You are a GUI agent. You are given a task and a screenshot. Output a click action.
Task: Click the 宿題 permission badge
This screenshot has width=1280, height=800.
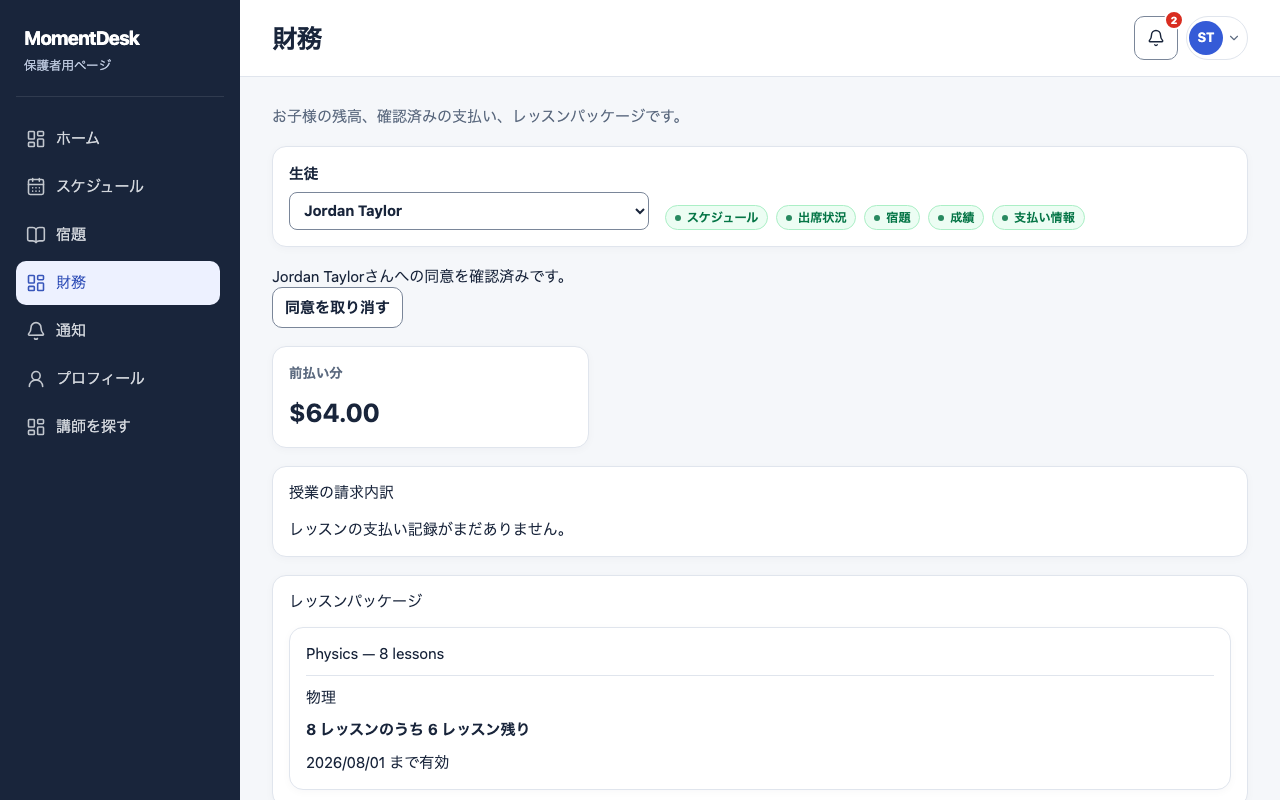892,218
